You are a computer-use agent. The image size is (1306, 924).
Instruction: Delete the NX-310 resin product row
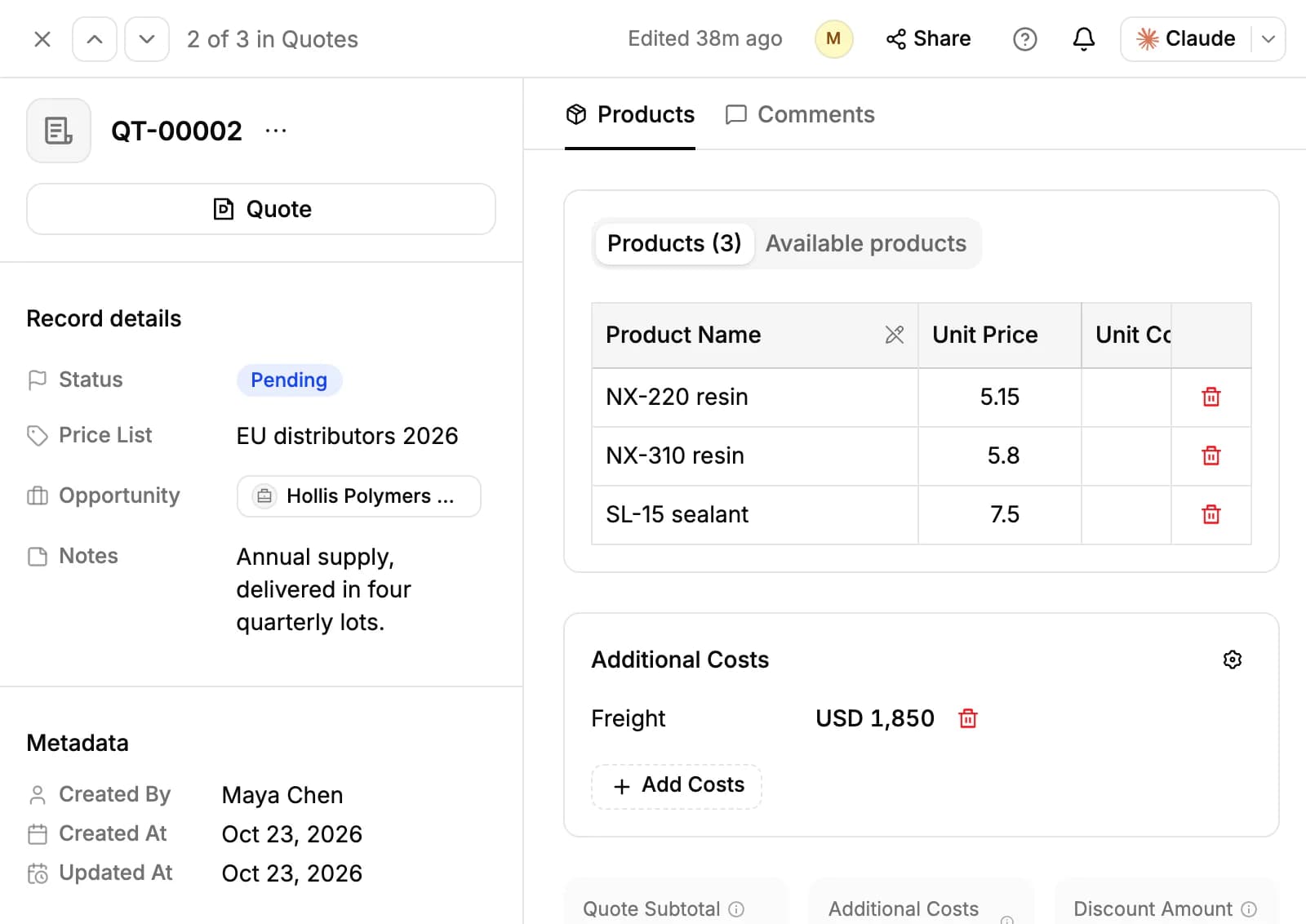pos(1211,455)
